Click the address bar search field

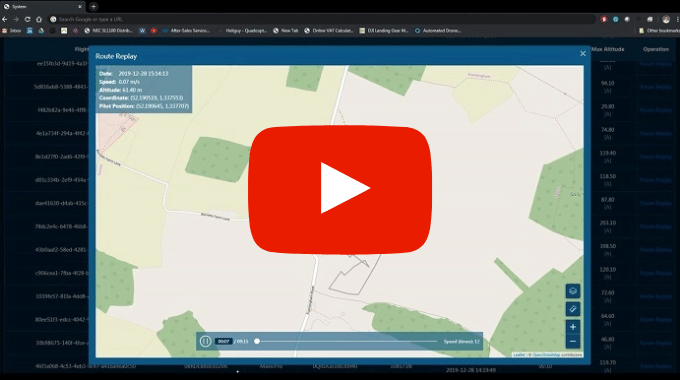[x=321, y=19]
